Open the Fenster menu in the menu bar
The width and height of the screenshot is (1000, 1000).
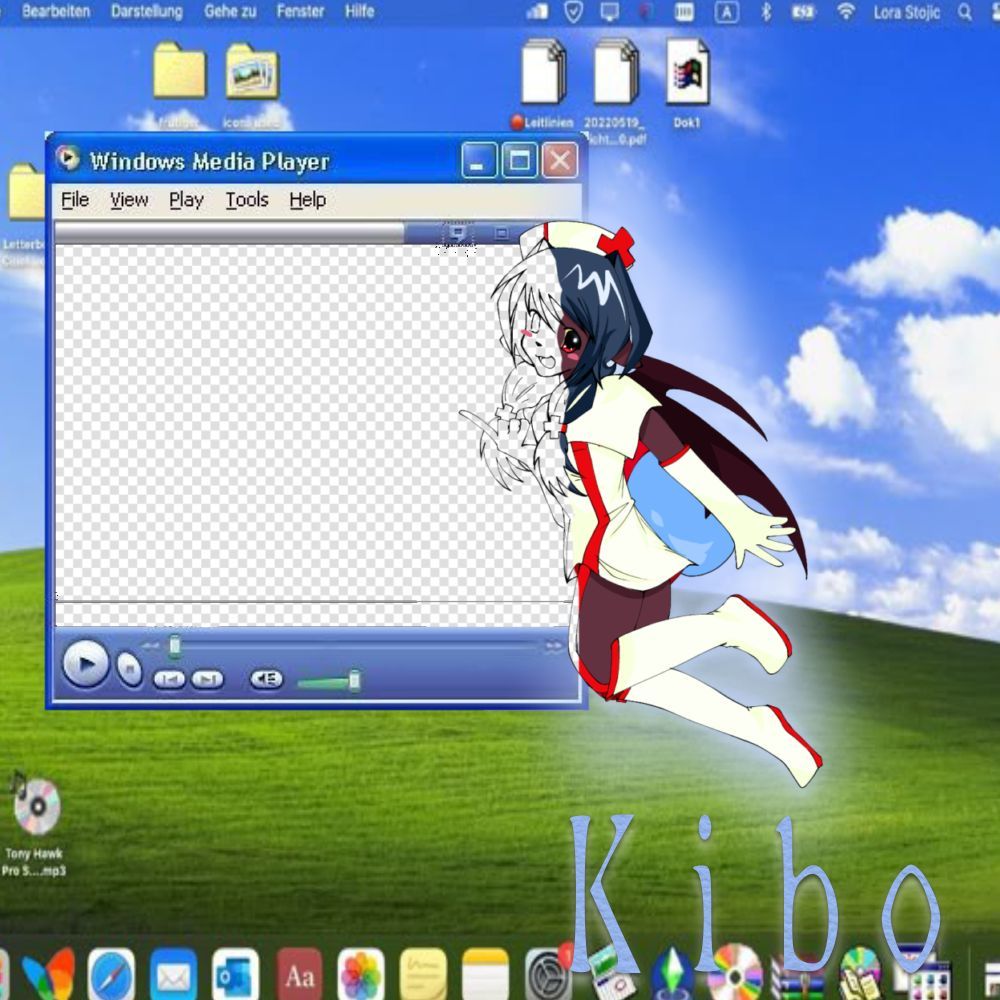click(x=300, y=11)
